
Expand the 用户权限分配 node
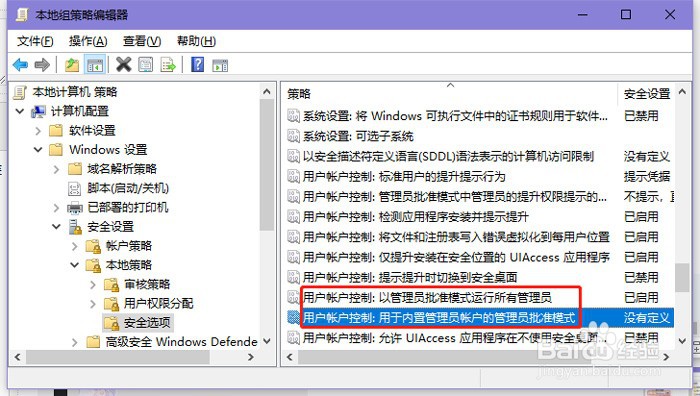pos(93,304)
